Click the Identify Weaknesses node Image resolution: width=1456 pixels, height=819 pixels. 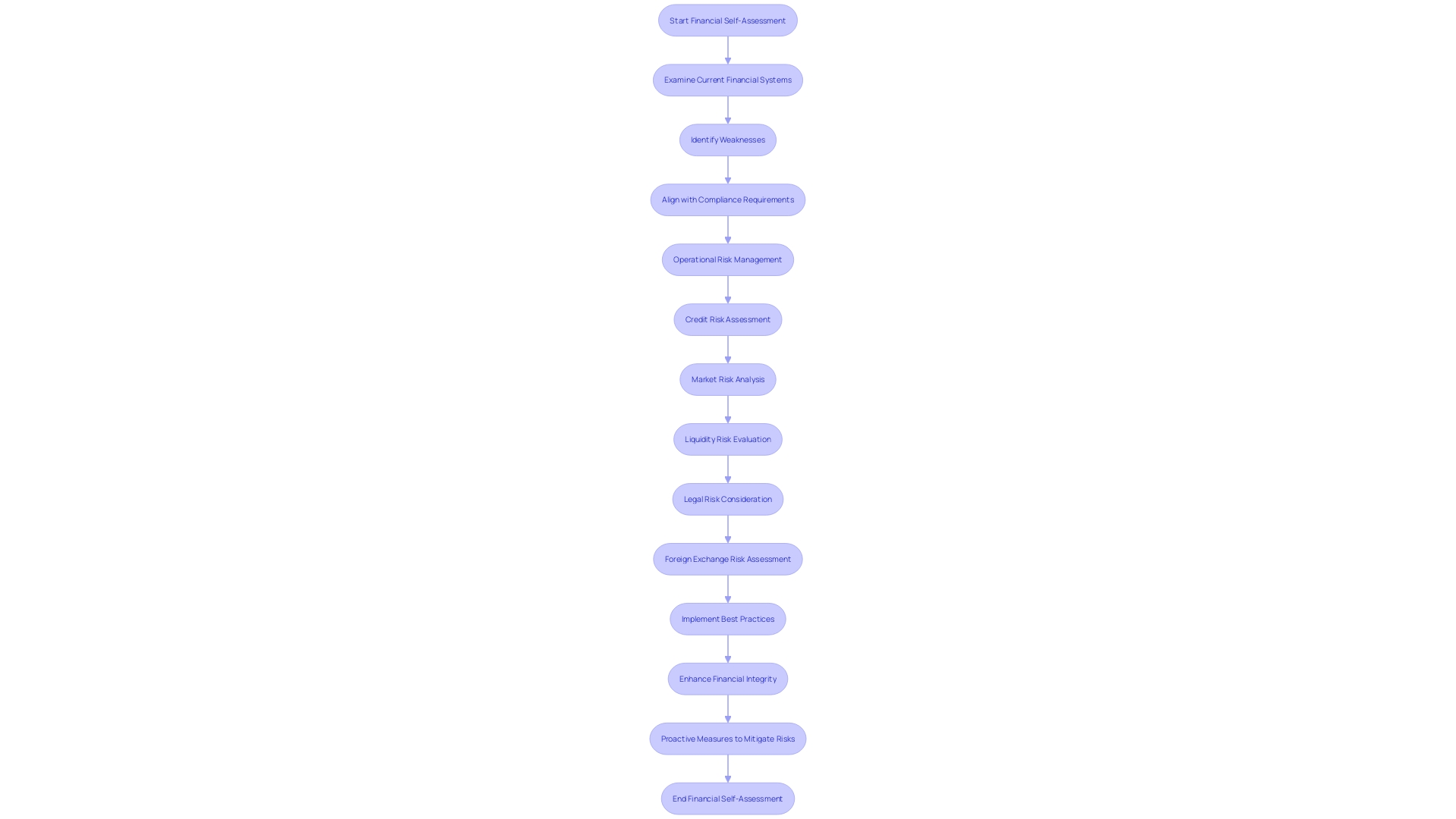728,139
